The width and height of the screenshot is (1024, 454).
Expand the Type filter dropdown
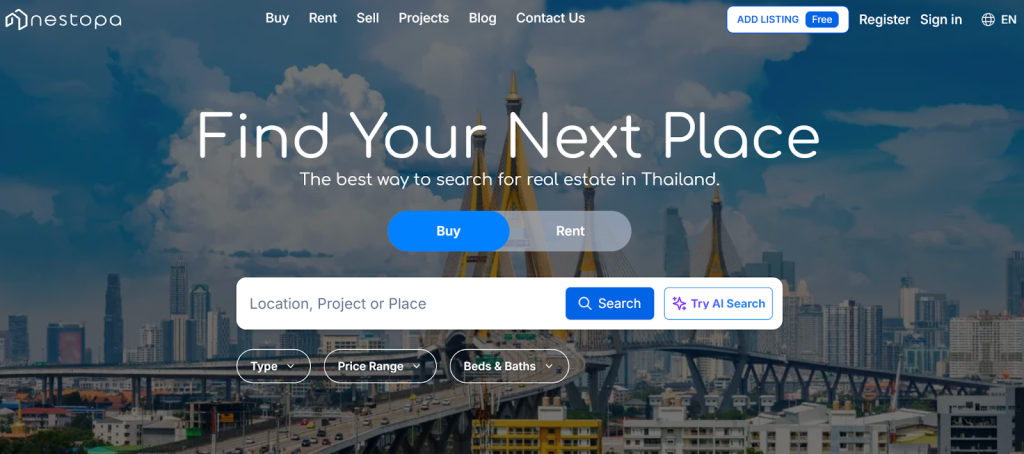[x=273, y=366]
